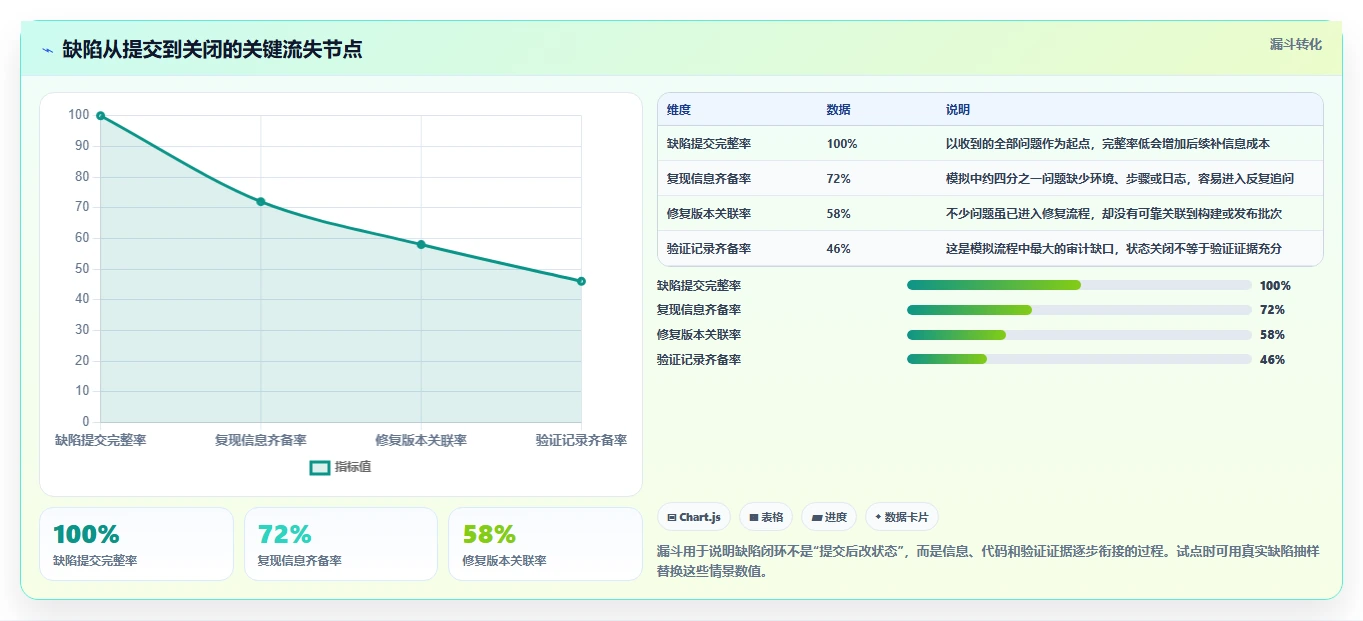Click the footnote paragraph starting 漏斗用于说明
The height and width of the screenshot is (621, 1363).
click(x=990, y=562)
